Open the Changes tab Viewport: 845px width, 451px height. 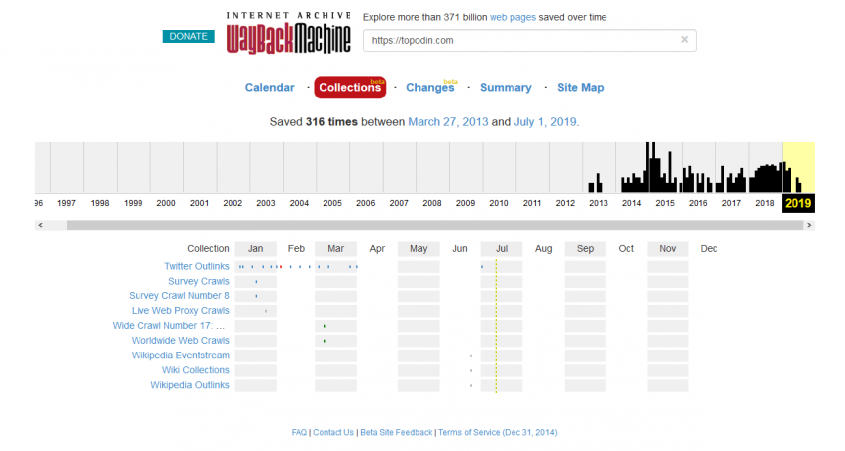[x=430, y=88]
